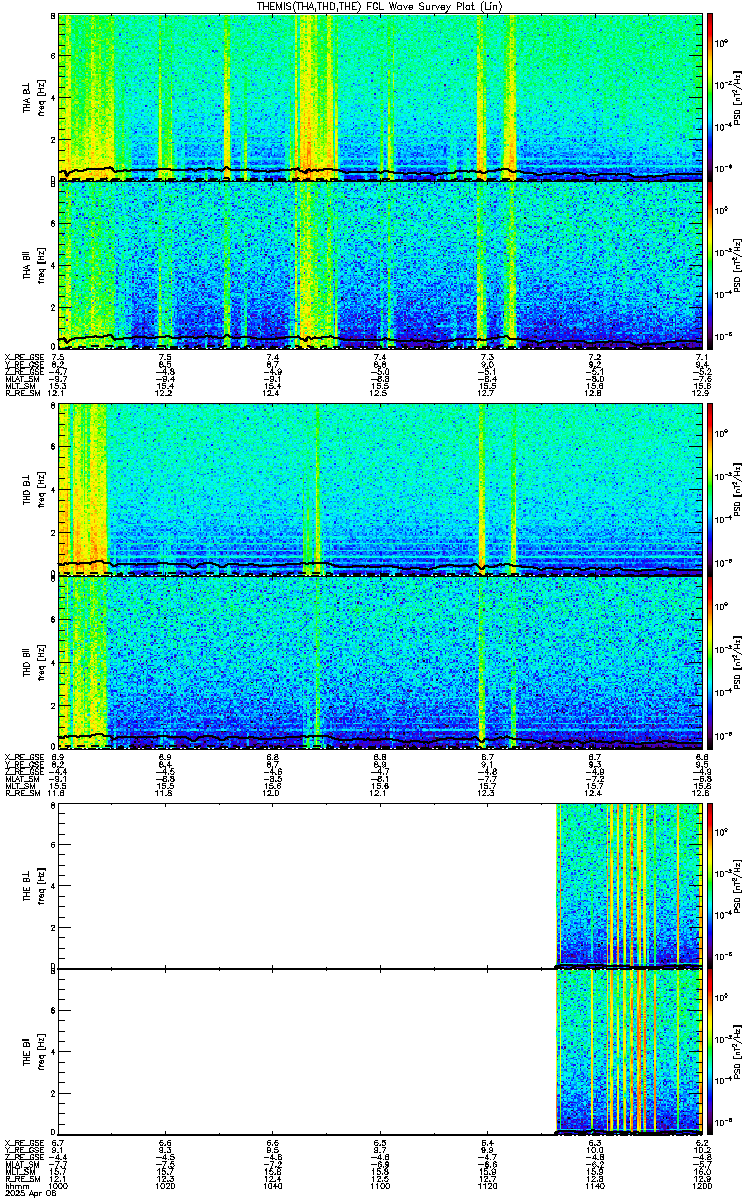Click the THE B∥ freq [Hz] axis label
This screenshot has width=750, height=1200.
(x=41, y=1052)
